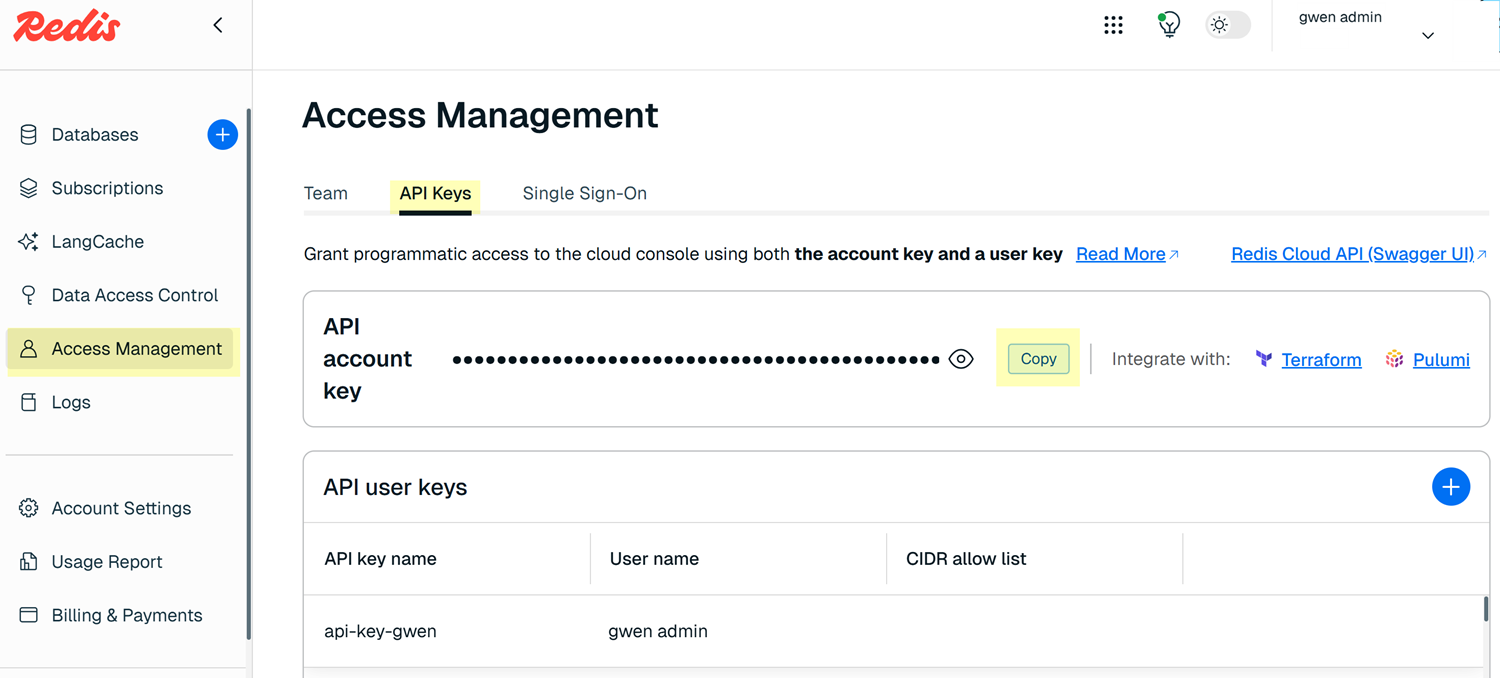Open Logs in the sidebar
This screenshot has height=678, width=1500.
[70, 402]
